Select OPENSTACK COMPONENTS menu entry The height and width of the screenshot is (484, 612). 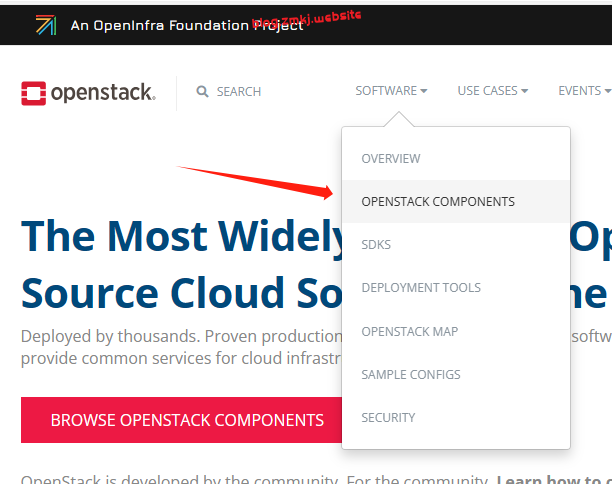tap(456, 201)
